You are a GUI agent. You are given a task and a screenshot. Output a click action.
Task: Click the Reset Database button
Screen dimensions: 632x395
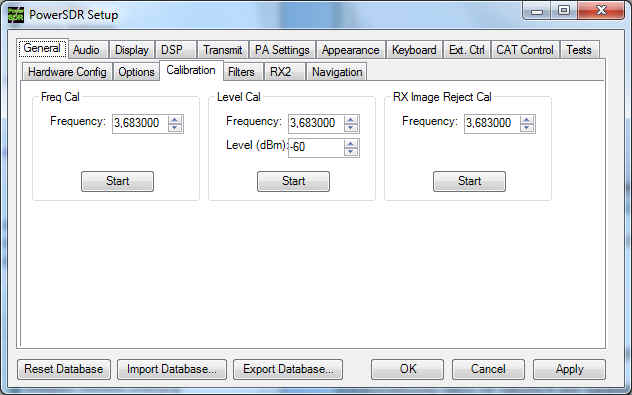click(64, 369)
